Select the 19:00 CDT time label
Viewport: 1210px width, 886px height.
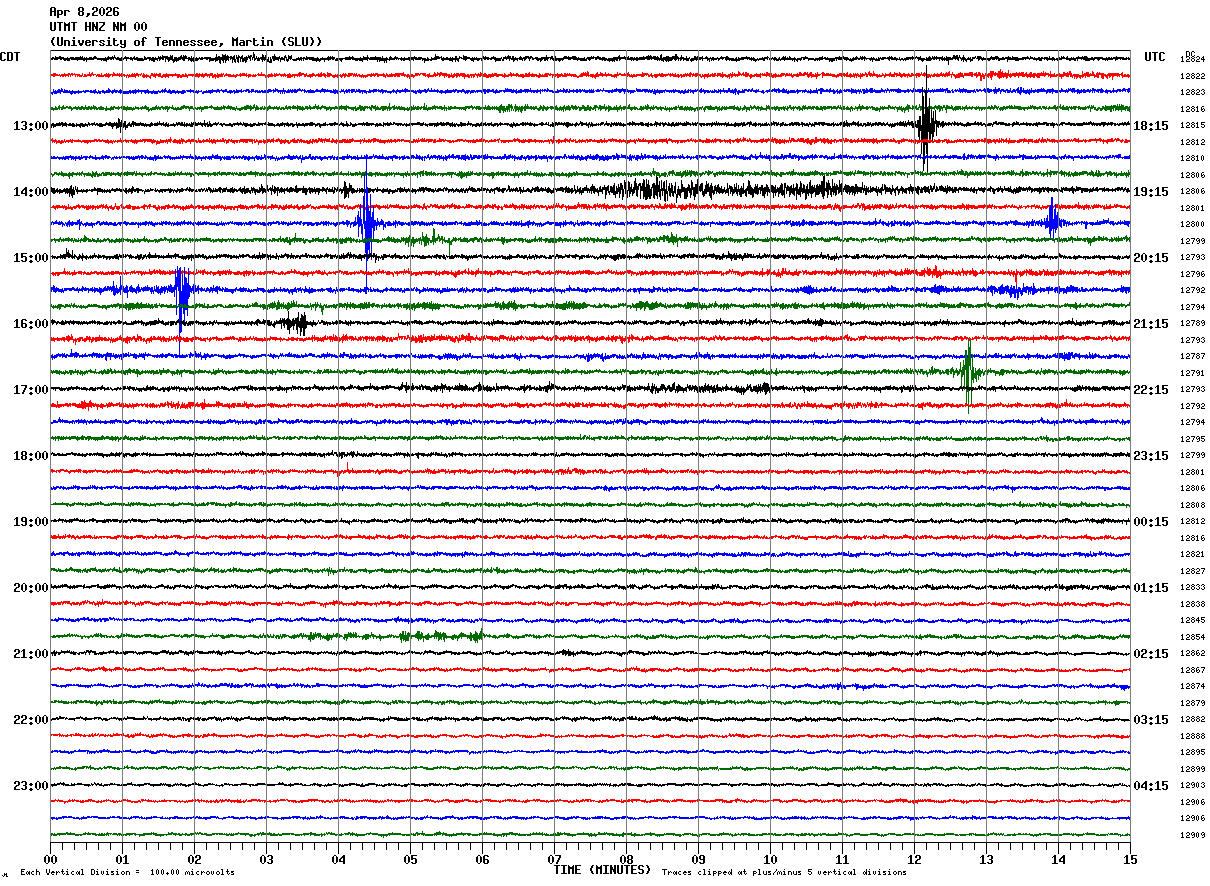30,521
